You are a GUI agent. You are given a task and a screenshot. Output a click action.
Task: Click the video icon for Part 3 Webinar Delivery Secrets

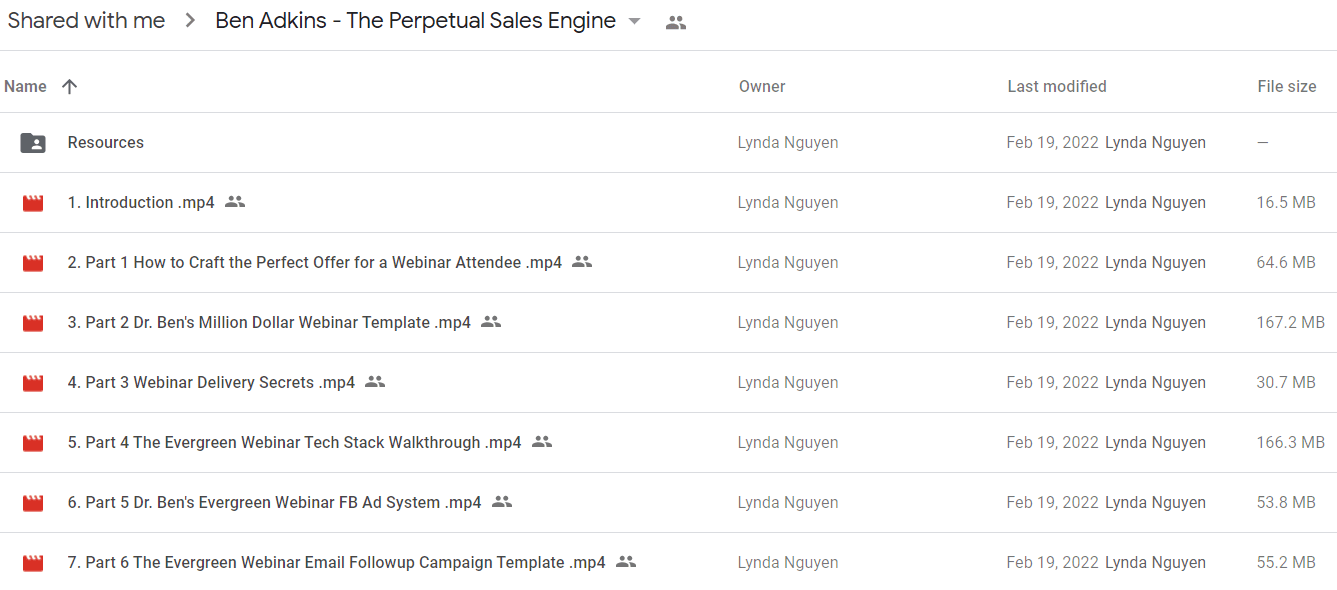pos(33,383)
